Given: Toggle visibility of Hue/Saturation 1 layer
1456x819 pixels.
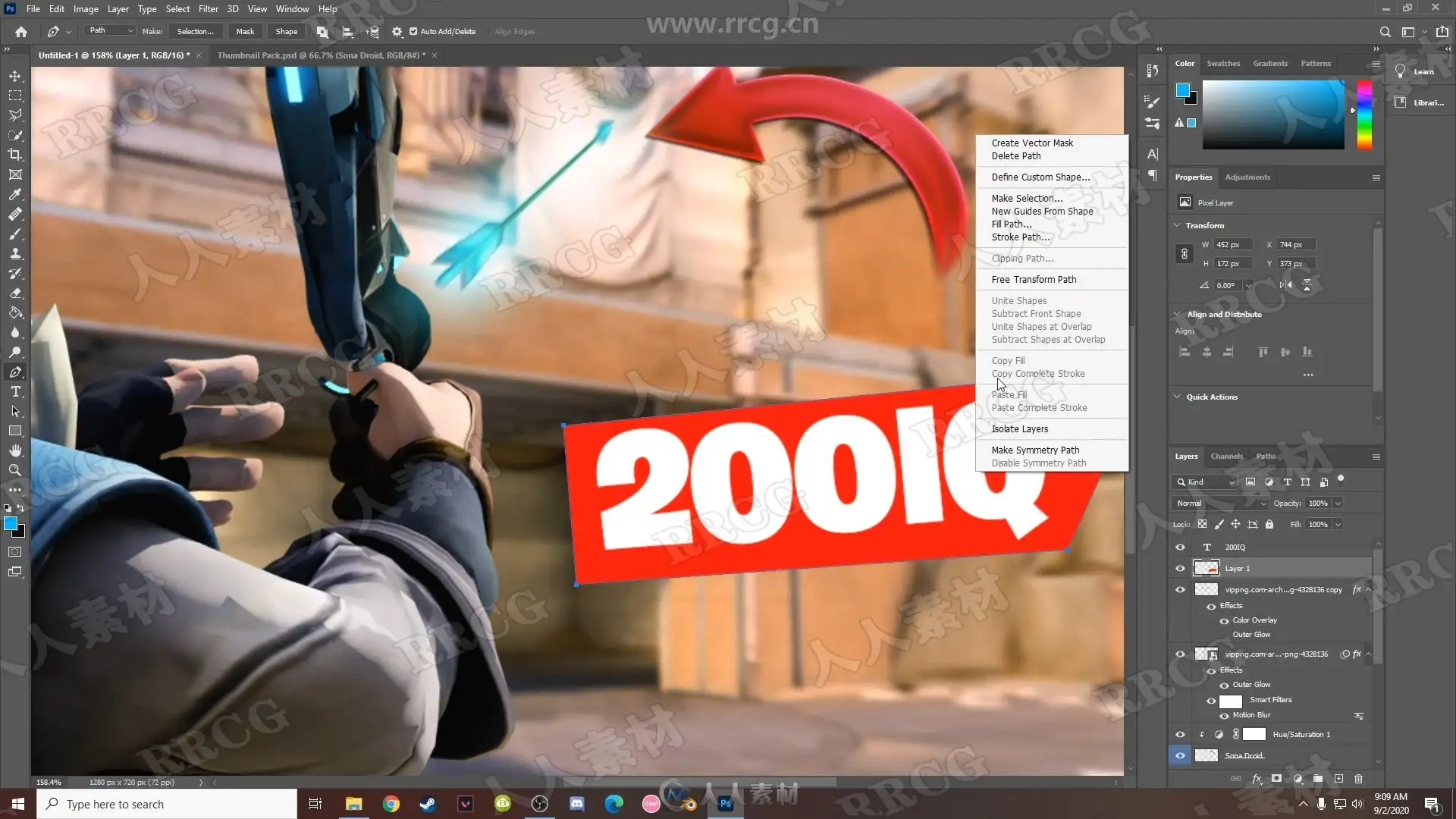Looking at the screenshot, I should pos(1180,734).
